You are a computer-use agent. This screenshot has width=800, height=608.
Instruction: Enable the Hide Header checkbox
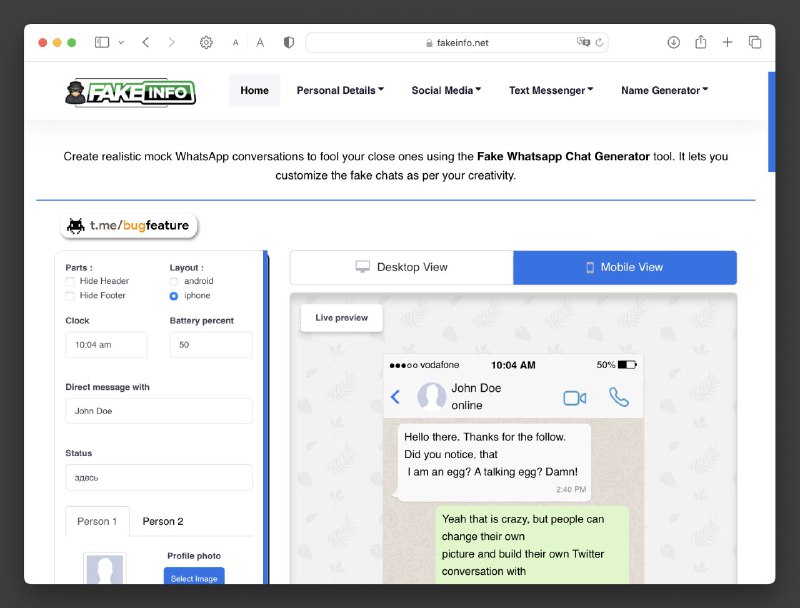pos(70,281)
